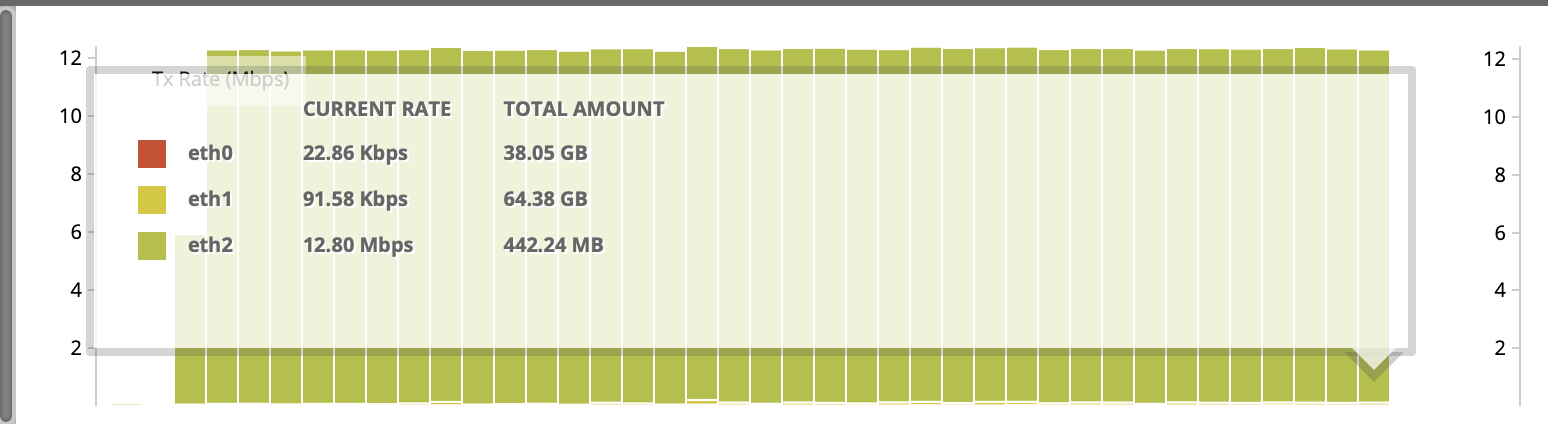1548x424 pixels.
Task: Click the red eth0 legend swatch
Action: (x=151, y=155)
